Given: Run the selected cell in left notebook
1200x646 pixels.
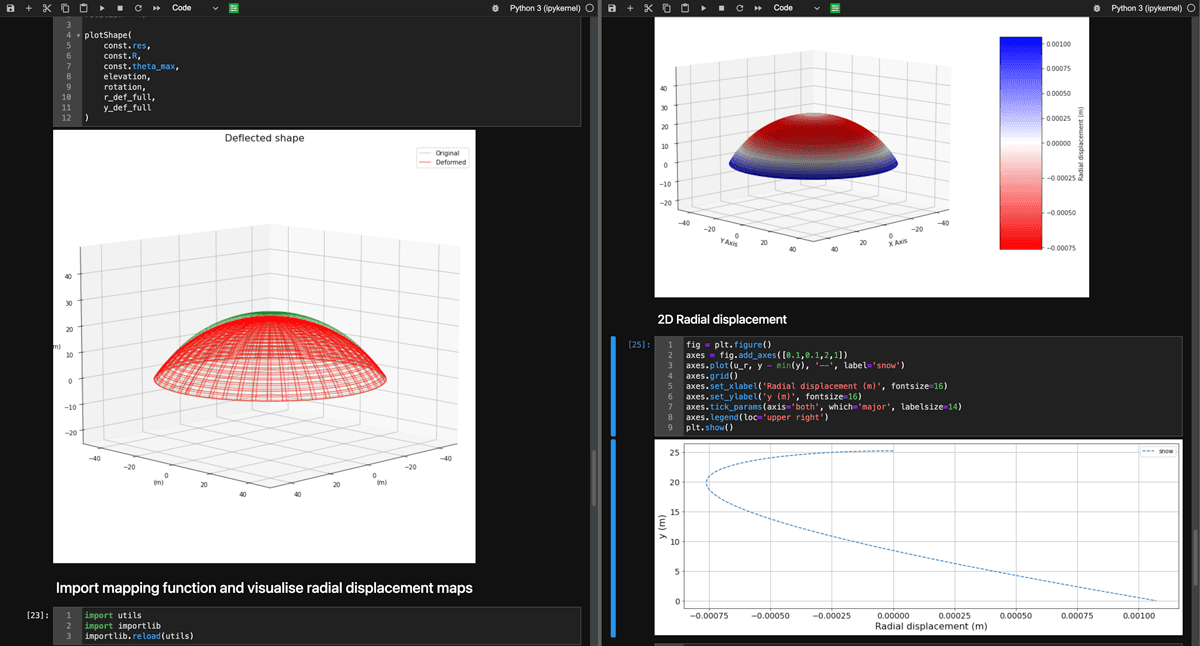Looking at the screenshot, I should [x=102, y=8].
